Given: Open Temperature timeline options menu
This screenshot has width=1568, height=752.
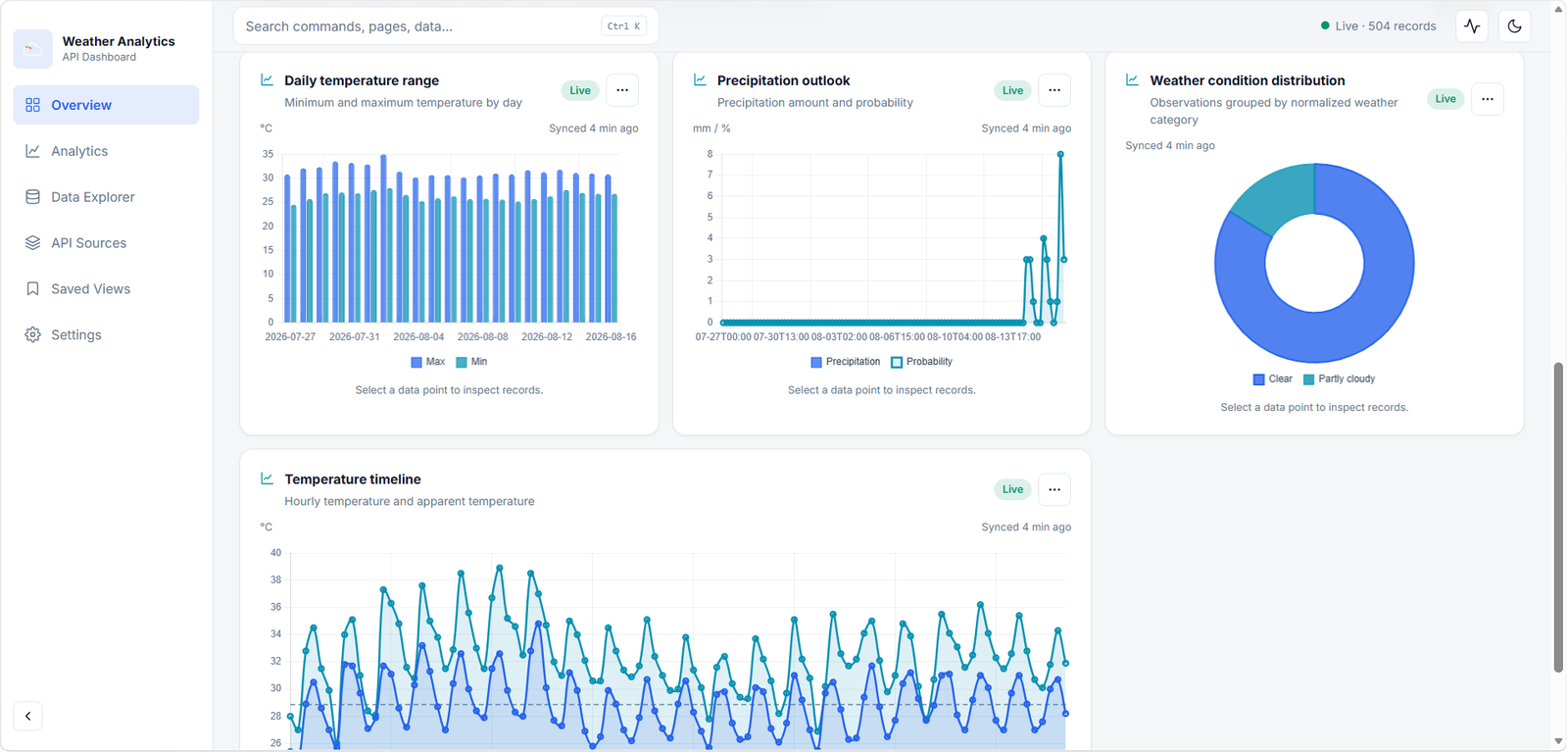Looking at the screenshot, I should (1054, 489).
